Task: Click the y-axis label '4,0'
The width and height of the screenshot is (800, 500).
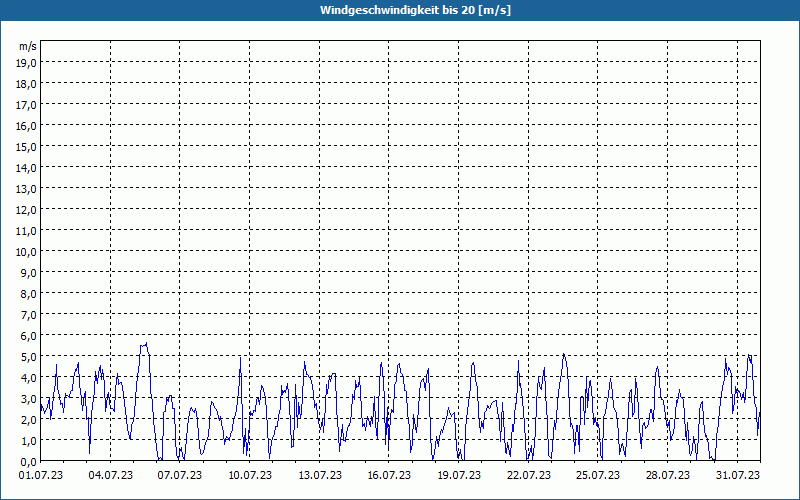Action: coord(29,378)
